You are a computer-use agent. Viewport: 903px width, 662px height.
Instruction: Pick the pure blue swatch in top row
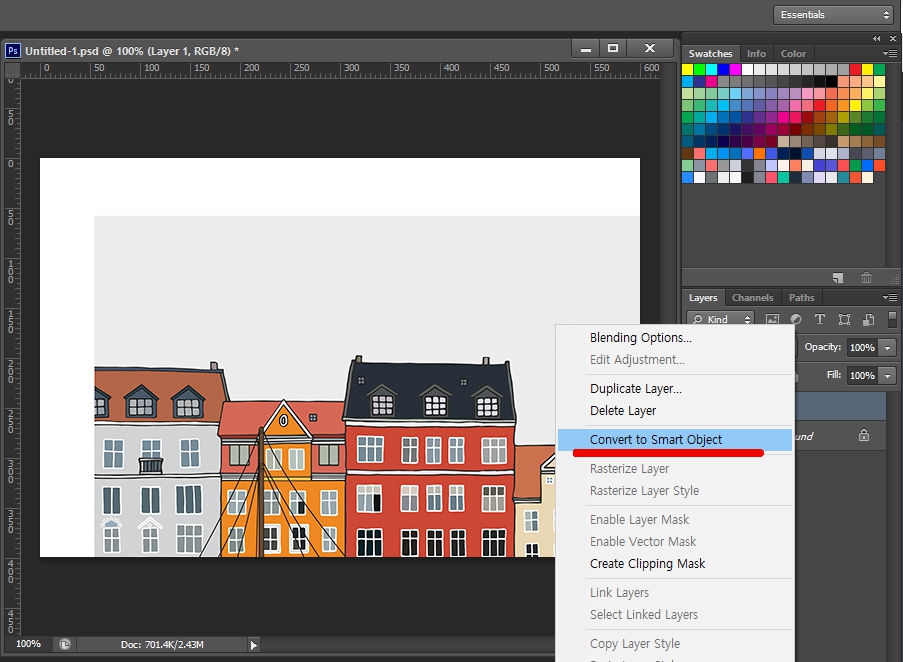point(723,70)
